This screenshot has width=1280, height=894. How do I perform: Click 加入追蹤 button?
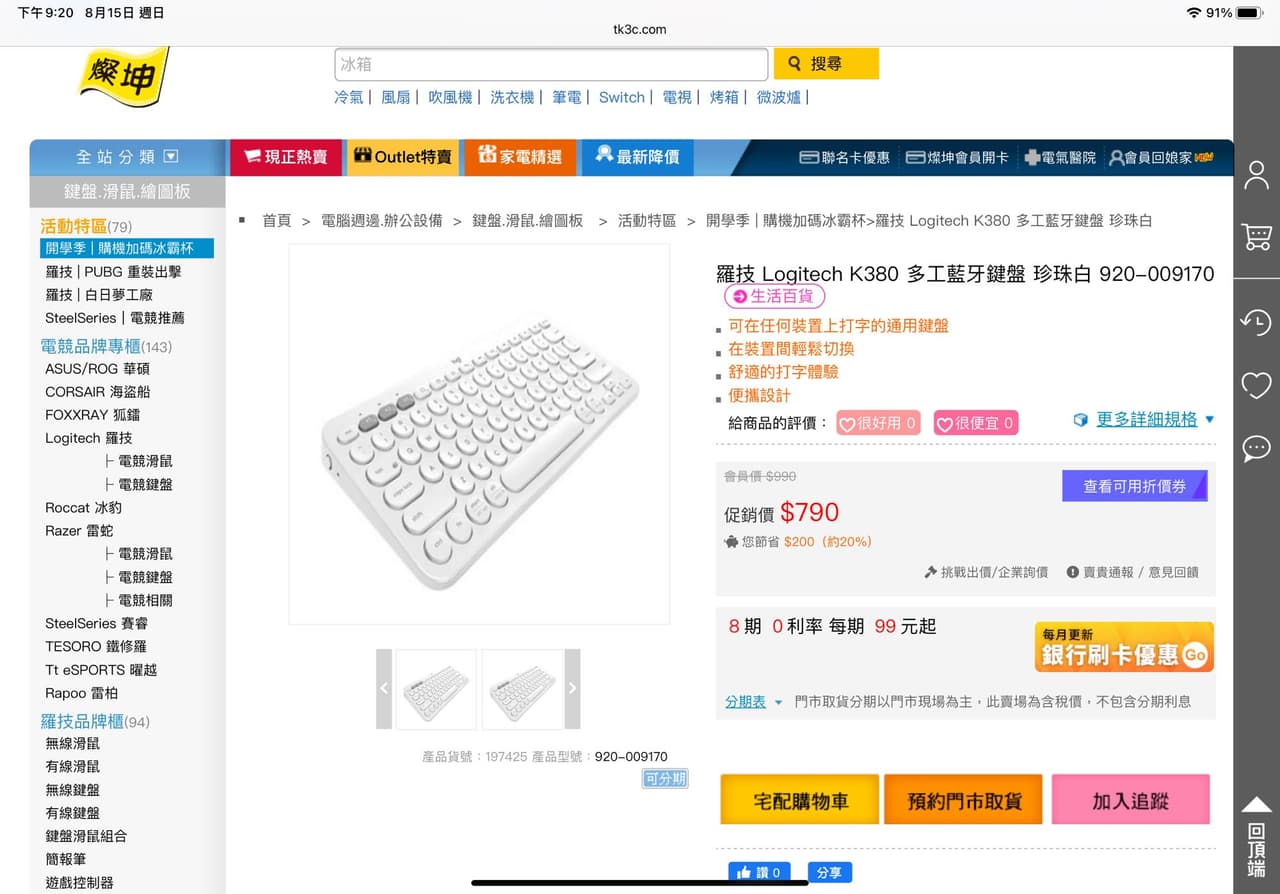(x=1130, y=800)
